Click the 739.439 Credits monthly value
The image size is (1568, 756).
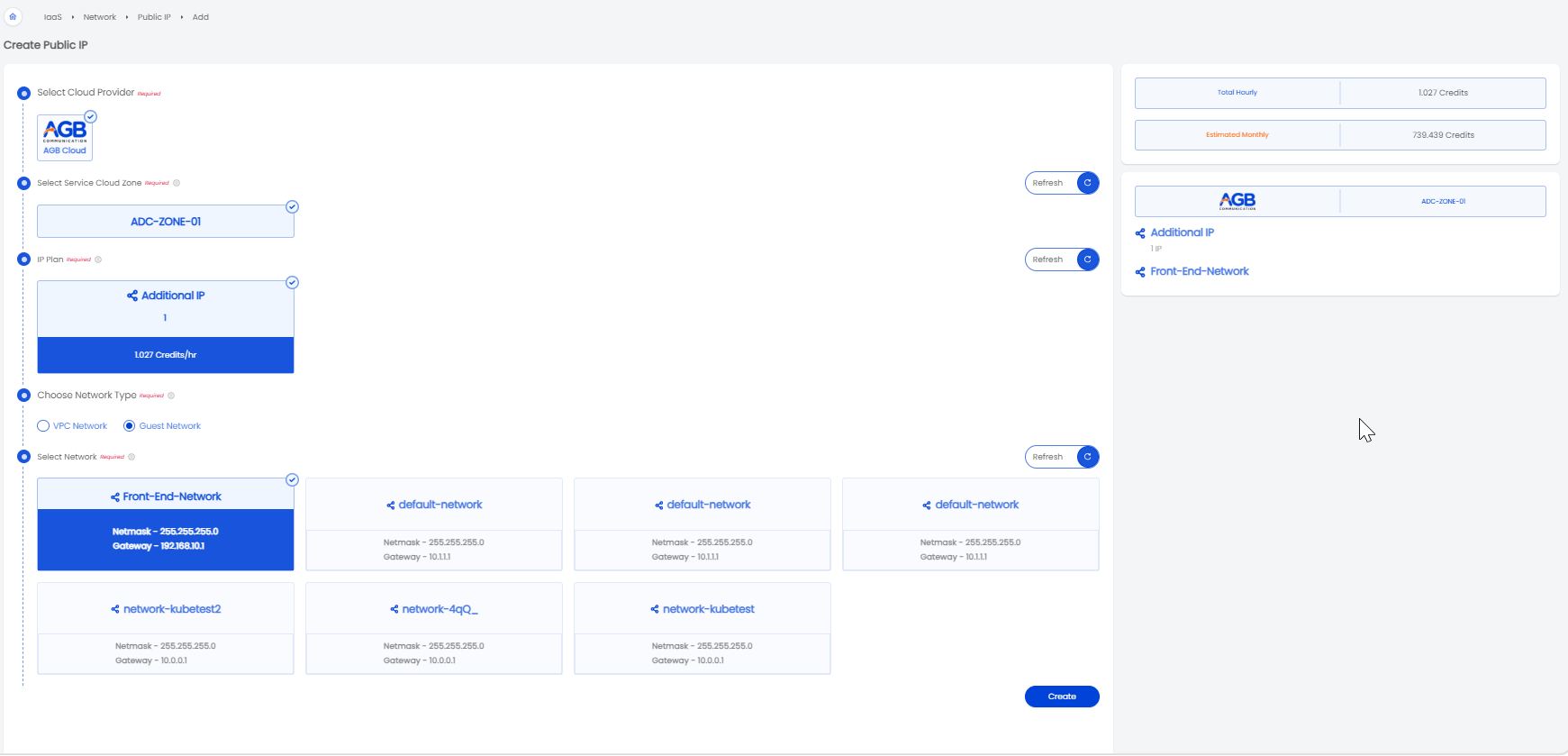1443,135
